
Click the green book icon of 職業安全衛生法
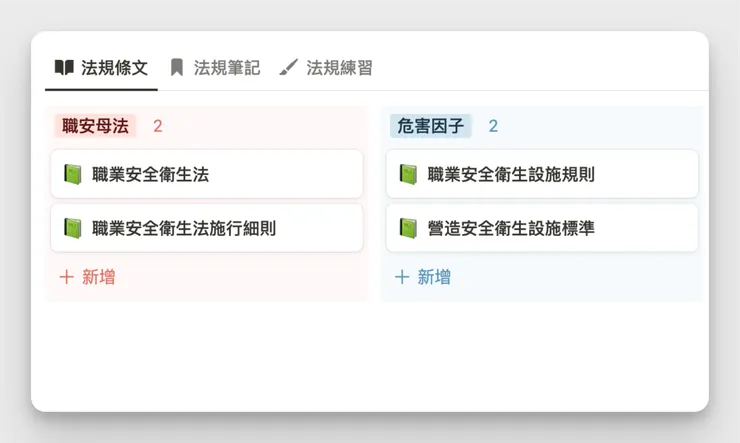click(x=73, y=175)
